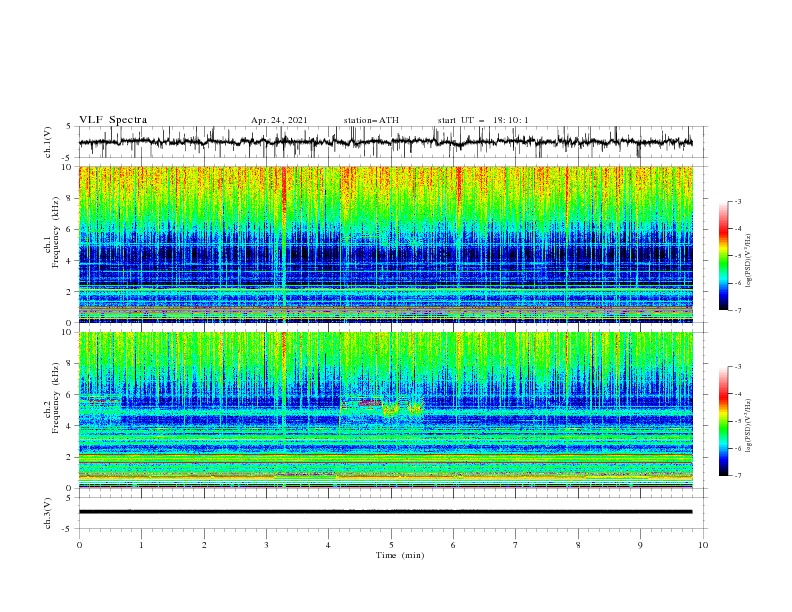The height and width of the screenshot is (612, 792).
Task: Click time axis tick label "3"
Action: [x=266, y=545]
